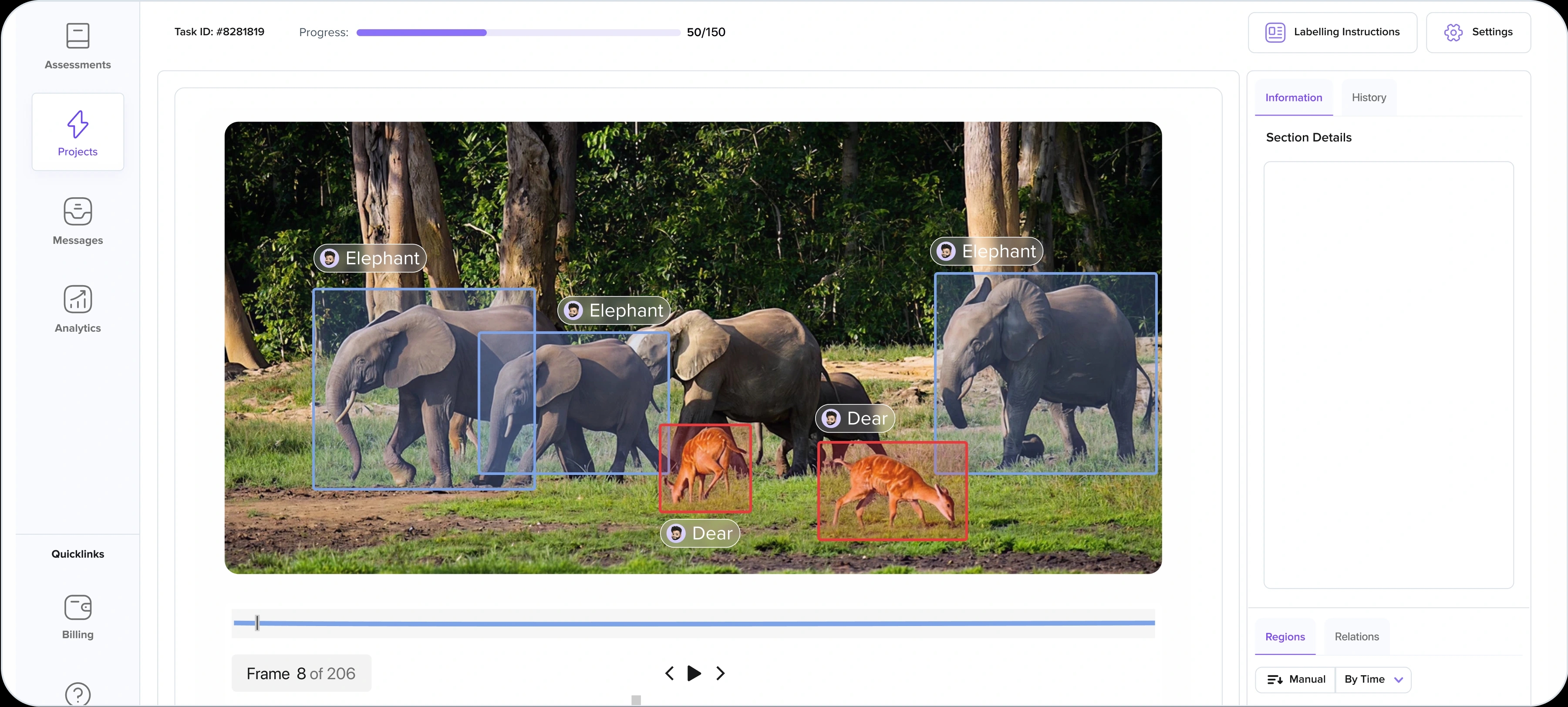Click the help question mark icon
Image resolution: width=1568 pixels, height=707 pixels.
78,694
